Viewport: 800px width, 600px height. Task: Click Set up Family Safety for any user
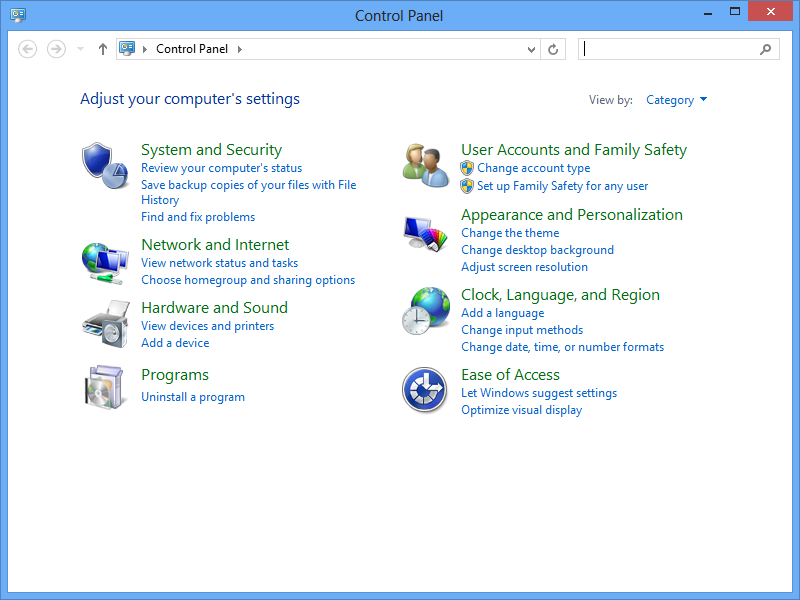[x=562, y=186]
